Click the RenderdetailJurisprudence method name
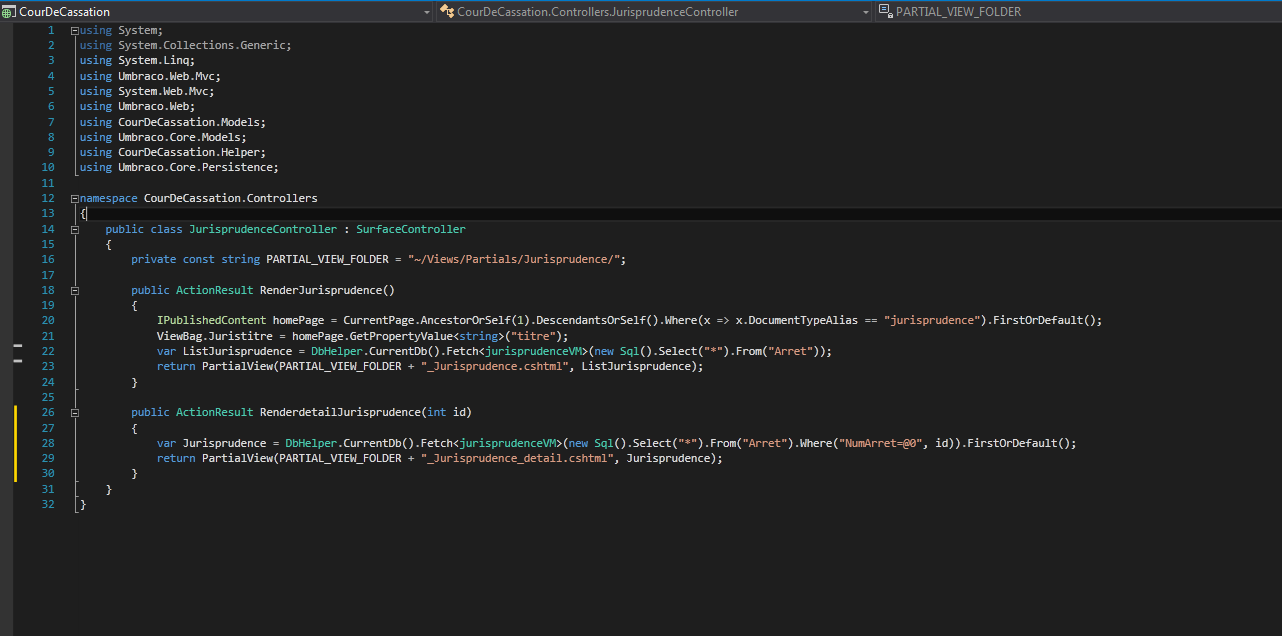The height and width of the screenshot is (636, 1282). [340, 412]
